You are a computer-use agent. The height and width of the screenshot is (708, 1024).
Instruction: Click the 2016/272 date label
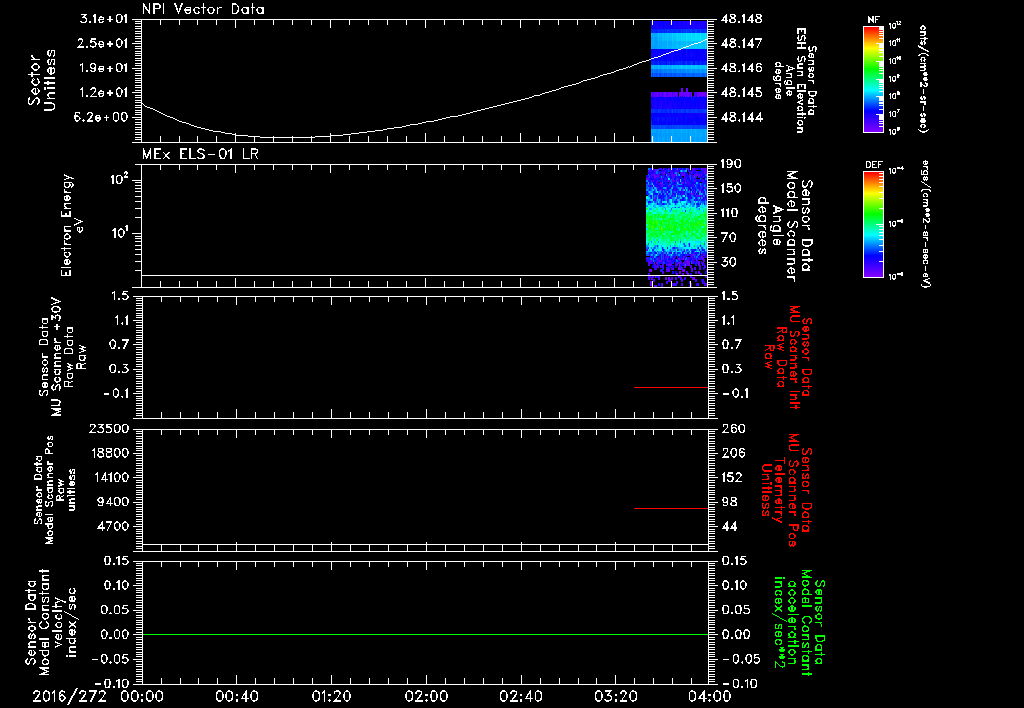[x=69, y=696]
